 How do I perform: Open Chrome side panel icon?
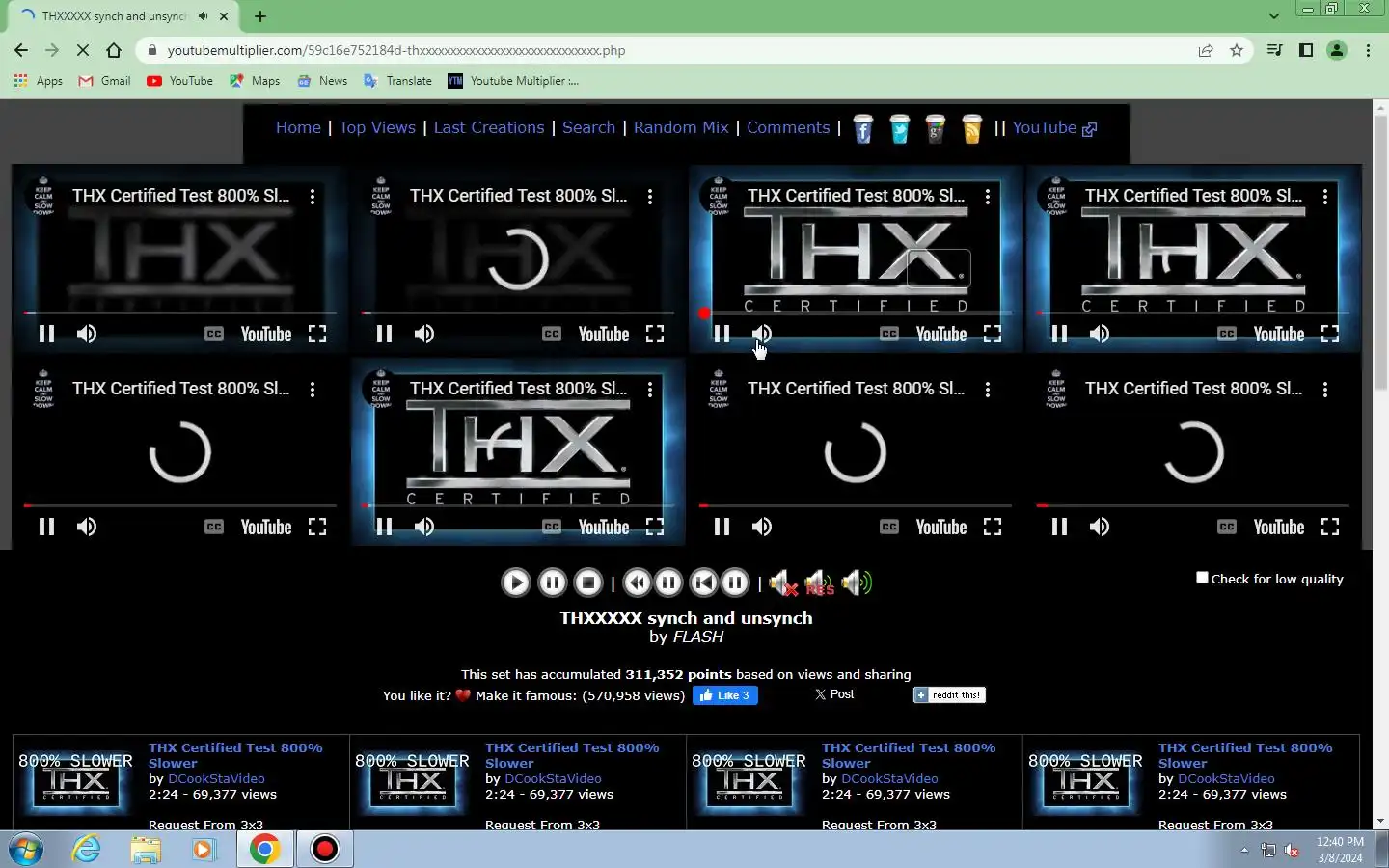click(1306, 50)
